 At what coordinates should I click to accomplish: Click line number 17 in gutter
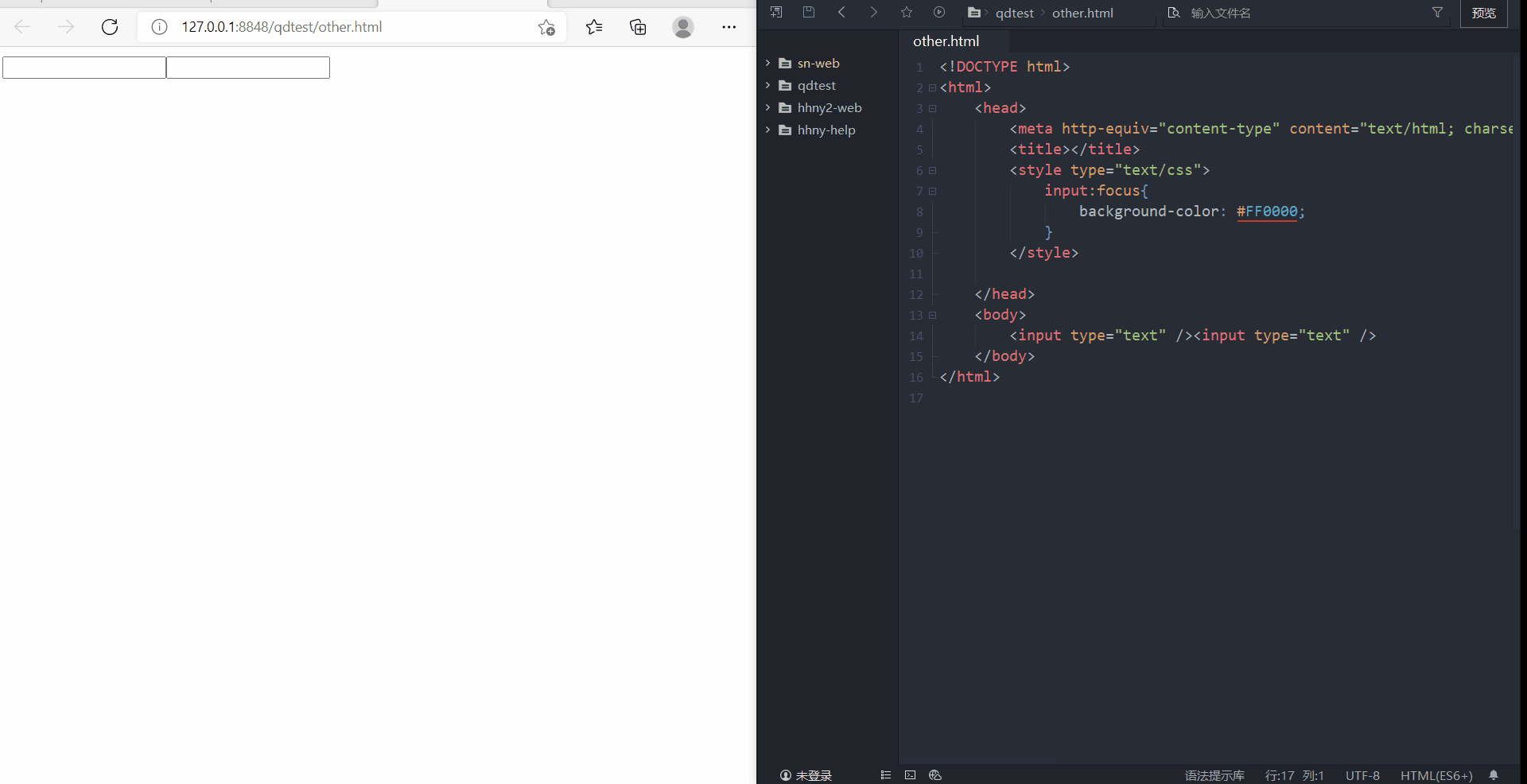click(x=916, y=398)
